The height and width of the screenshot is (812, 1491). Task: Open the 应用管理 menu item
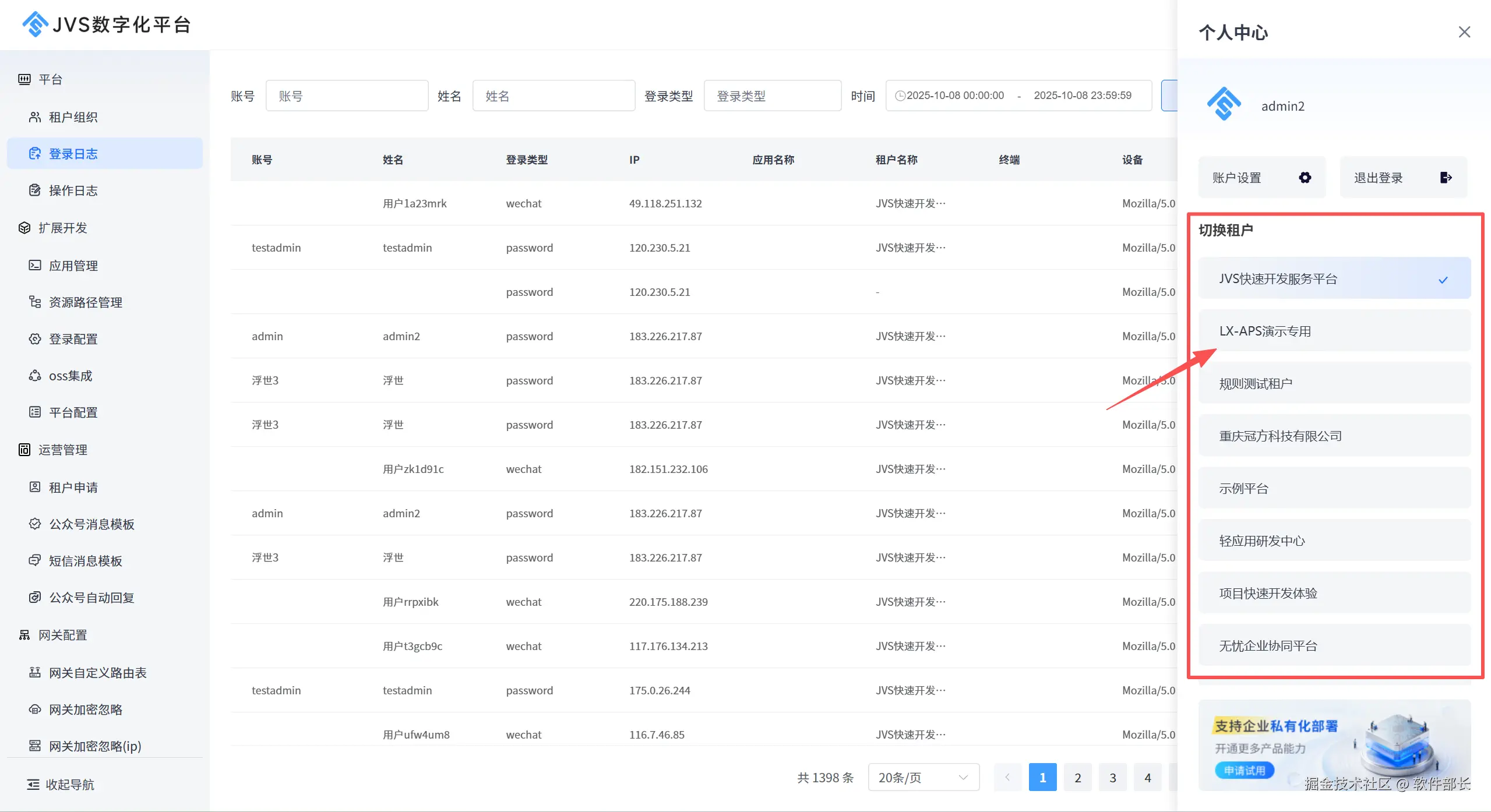(73, 266)
